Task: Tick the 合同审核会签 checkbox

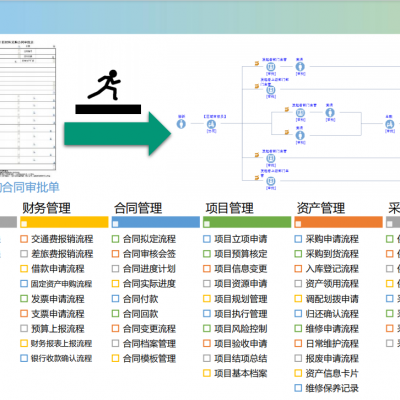Action: pyautogui.click(x=115, y=254)
